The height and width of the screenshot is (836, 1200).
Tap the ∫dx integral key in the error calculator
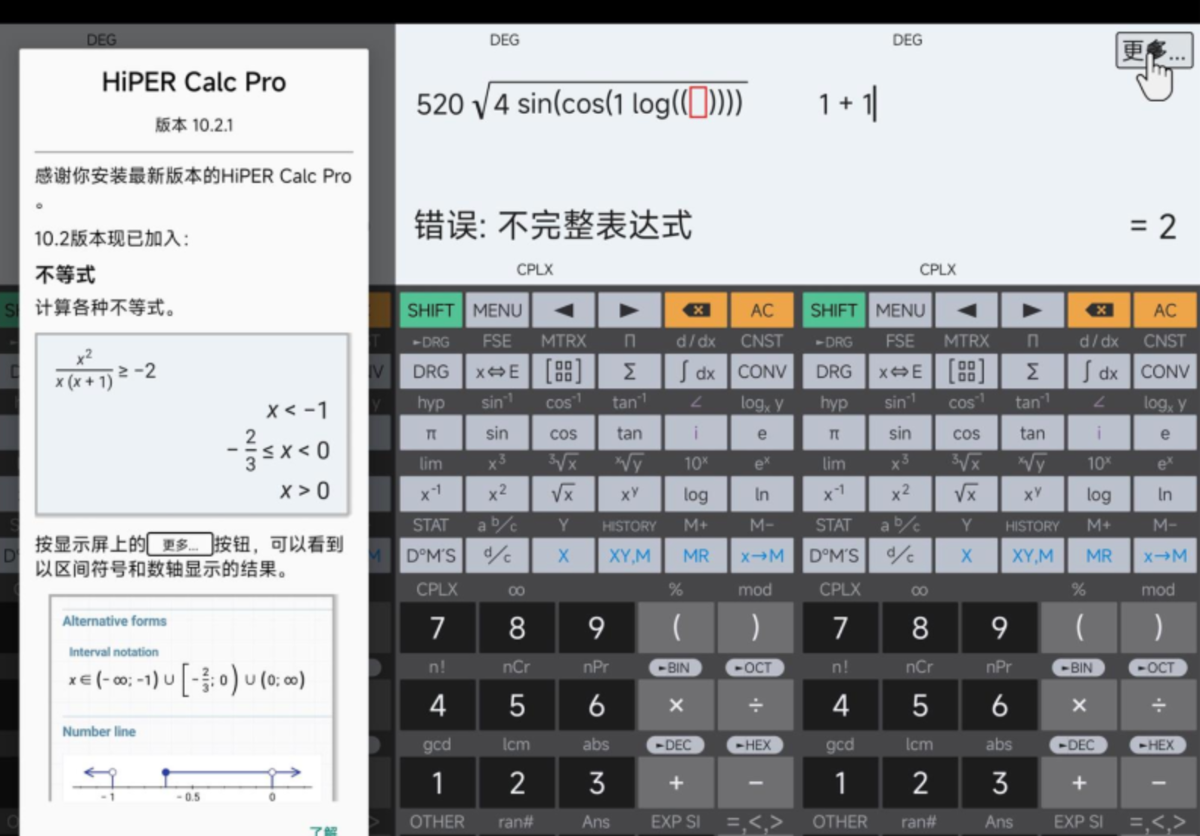coord(697,372)
